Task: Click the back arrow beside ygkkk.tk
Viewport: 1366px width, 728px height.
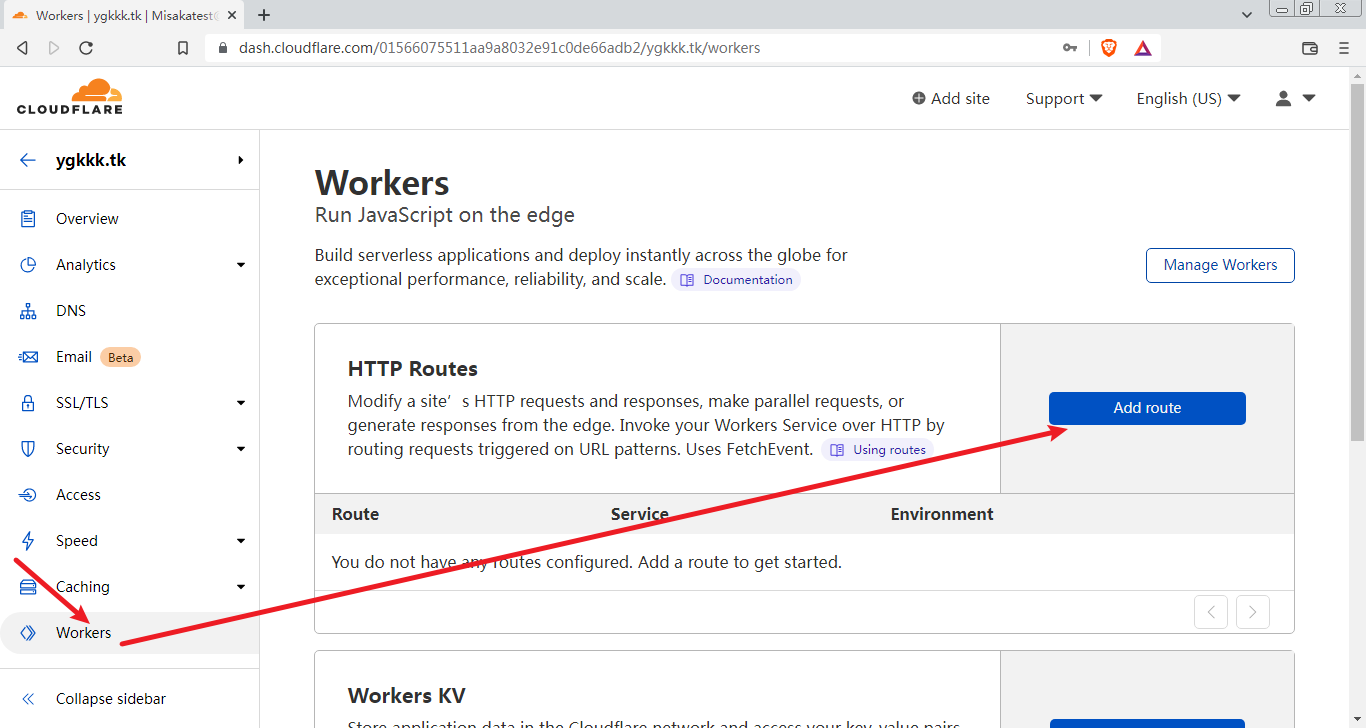Action: click(x=28, y=160)
